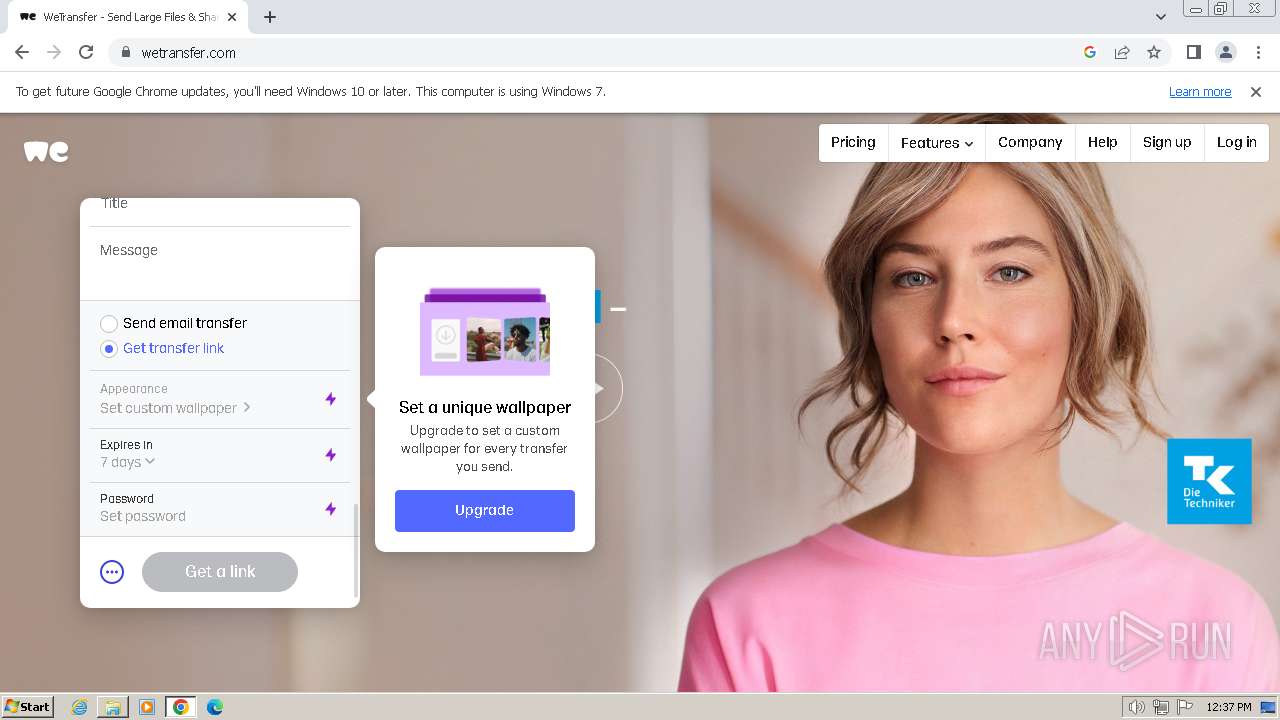The height and width of the screenshot is (720, 1280).
Task: Bookmark this page with the star
Action: coord(1154,52)
